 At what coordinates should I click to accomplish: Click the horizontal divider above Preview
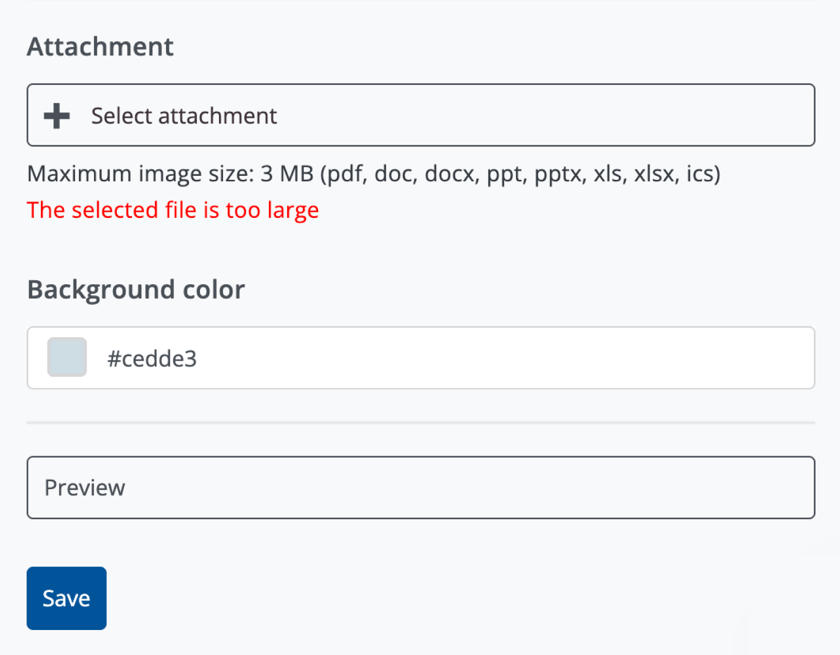pyautogui.click(x=420, y=423)
